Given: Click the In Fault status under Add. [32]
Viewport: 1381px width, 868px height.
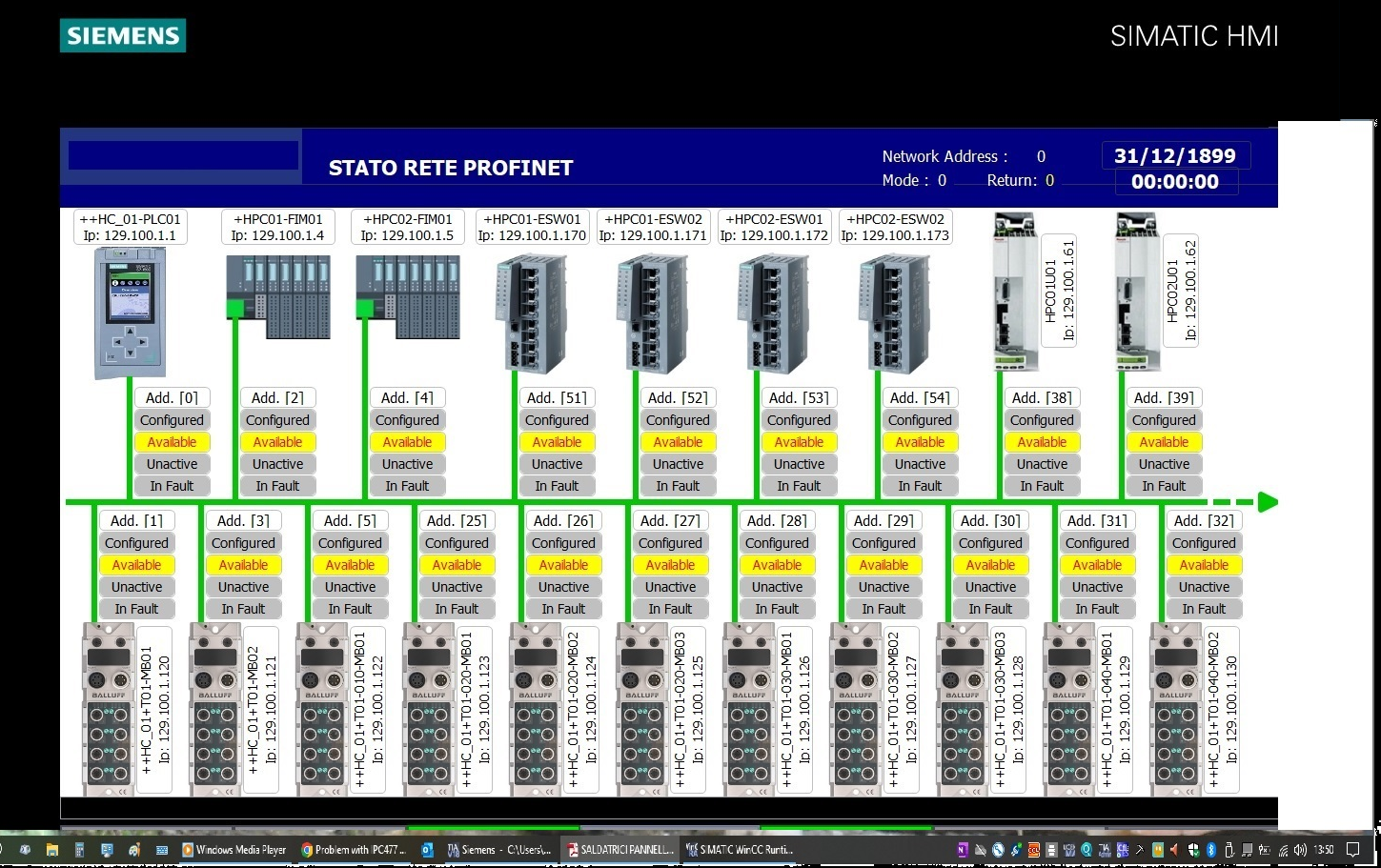Looking at the screenshot, I should (1204, 609).
